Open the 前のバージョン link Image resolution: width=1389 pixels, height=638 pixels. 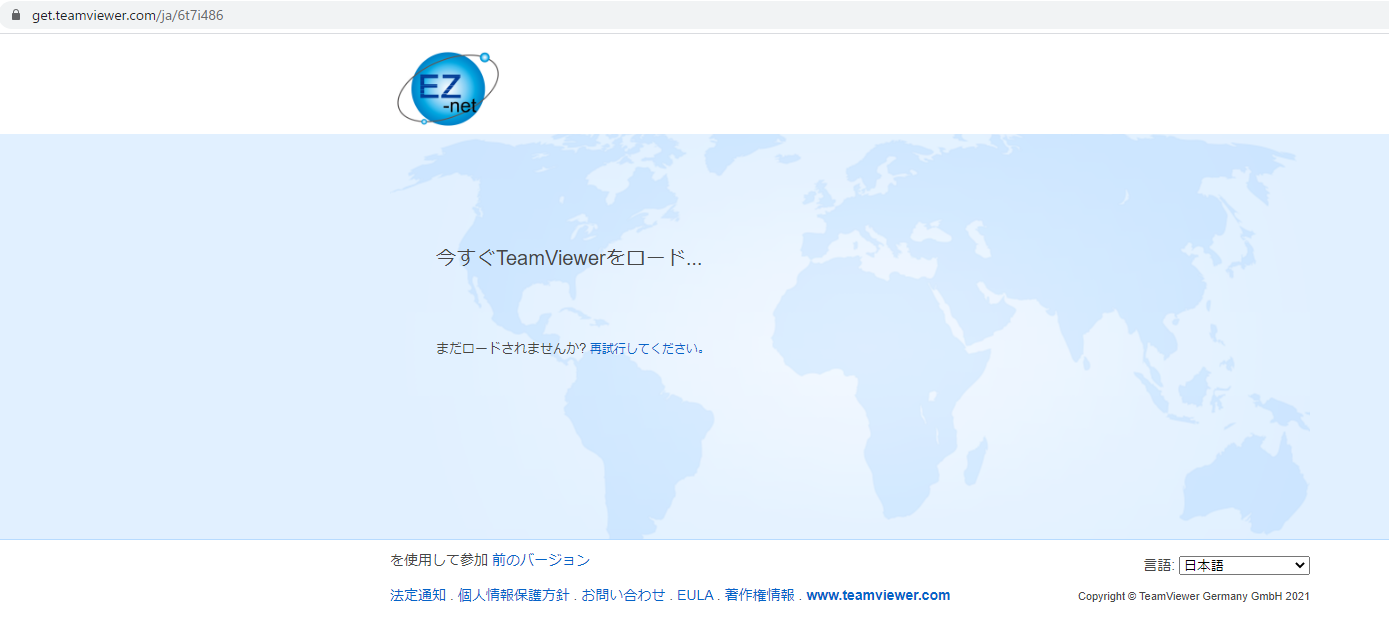pos(541,560)
